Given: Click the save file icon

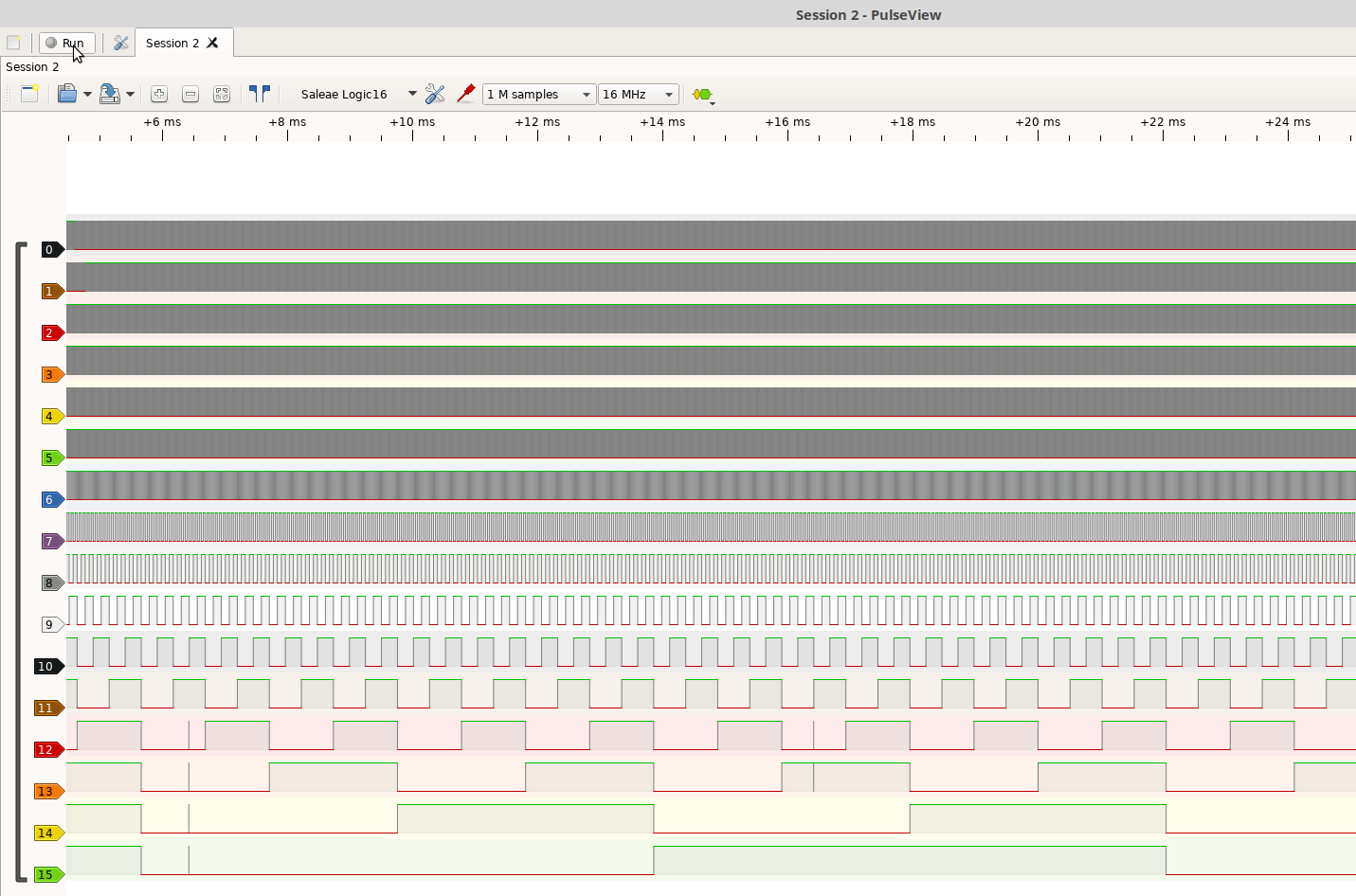Looking at the screenshot, I should (110, 94).
